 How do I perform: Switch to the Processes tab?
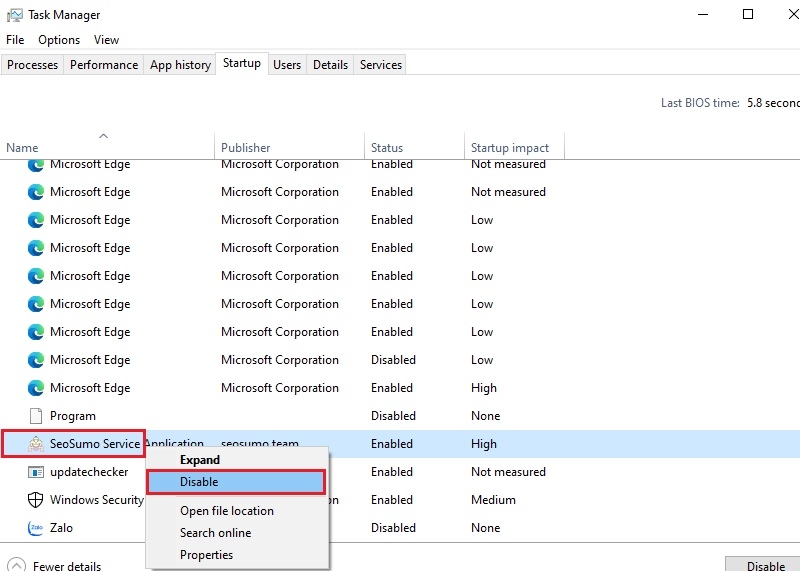tap(33, 65)
